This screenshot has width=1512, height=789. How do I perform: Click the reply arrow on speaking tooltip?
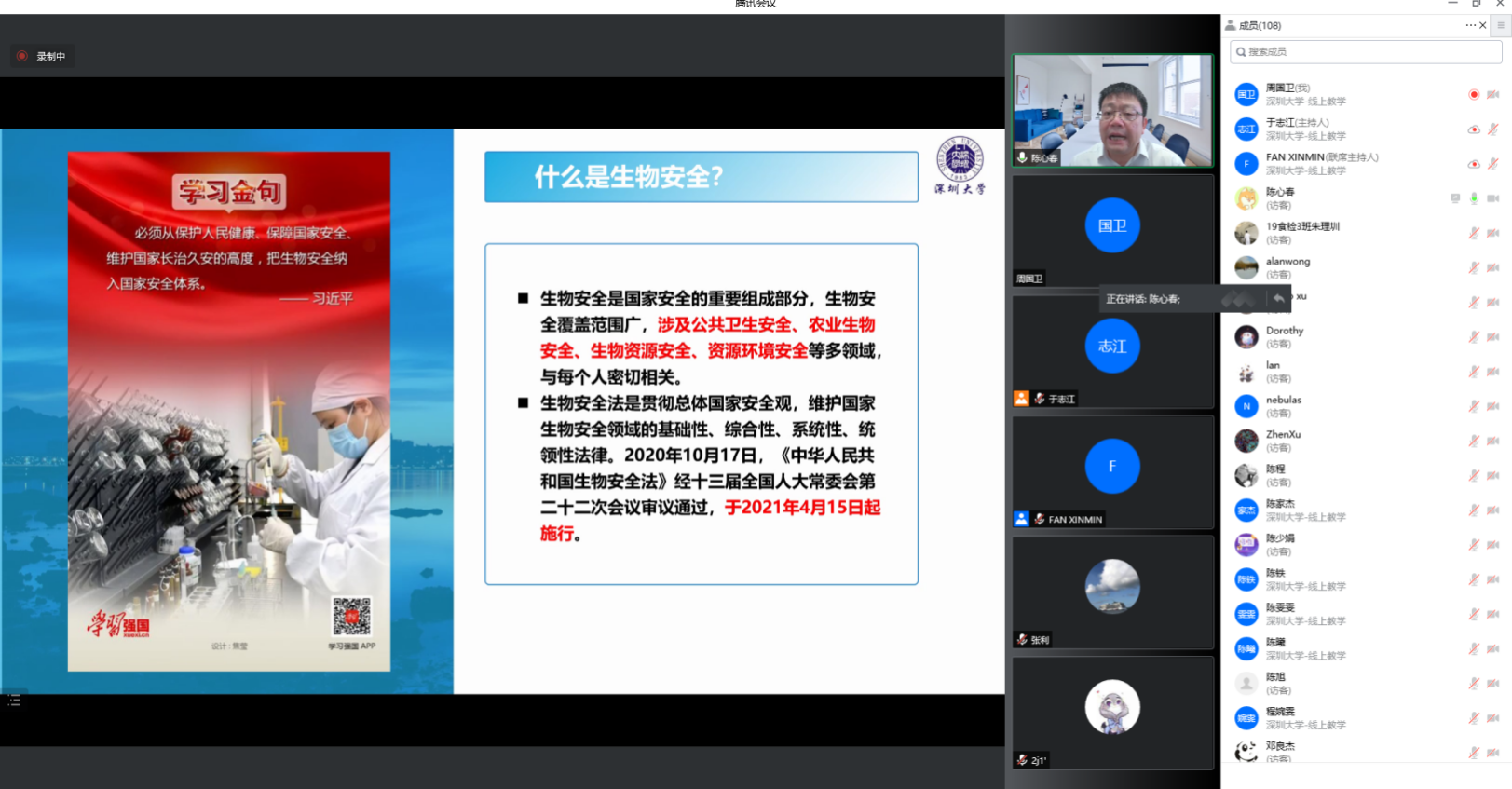coord(1278,299)
